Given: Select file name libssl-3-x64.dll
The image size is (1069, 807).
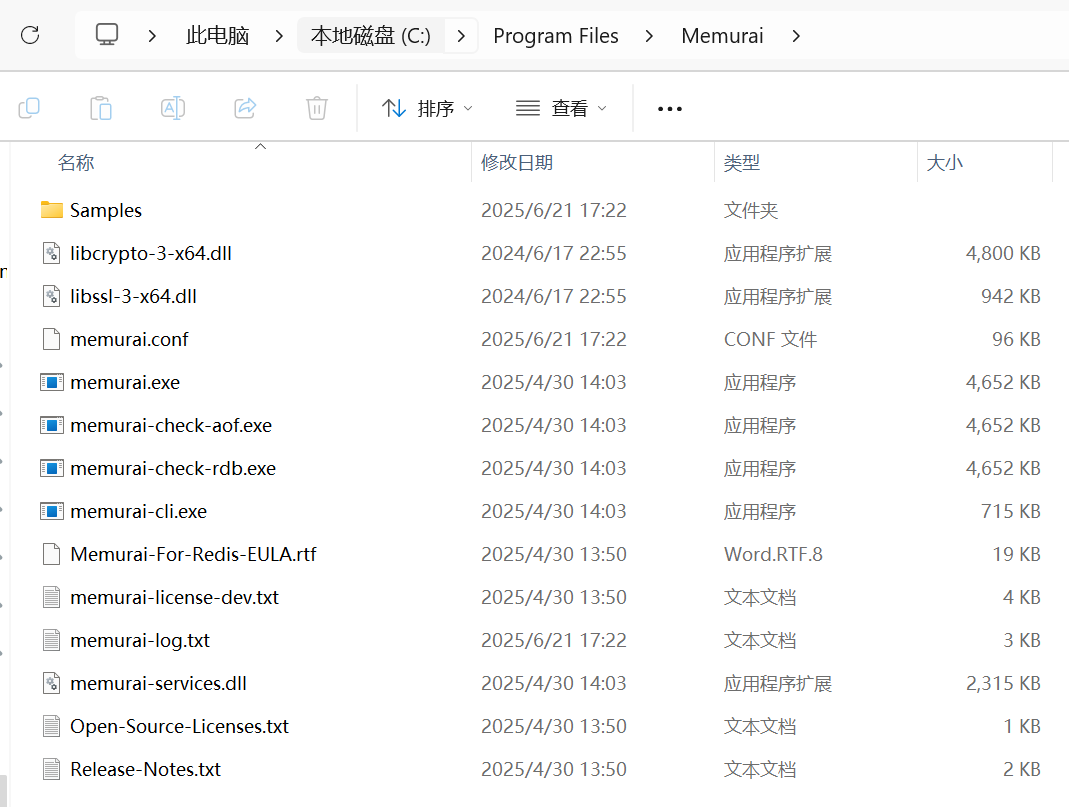Looking at the screenshot, I should [133, 296].
